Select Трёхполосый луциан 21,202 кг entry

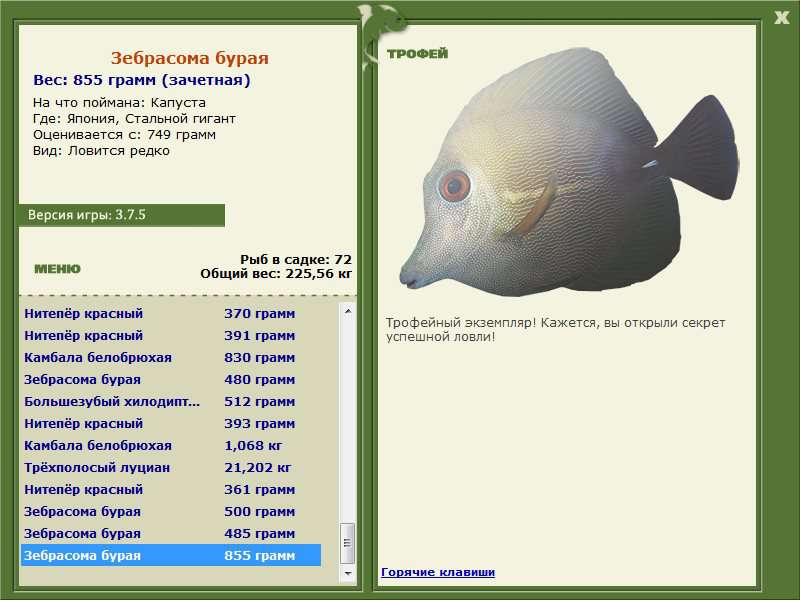pyautogui.click(x=160, y=468)
